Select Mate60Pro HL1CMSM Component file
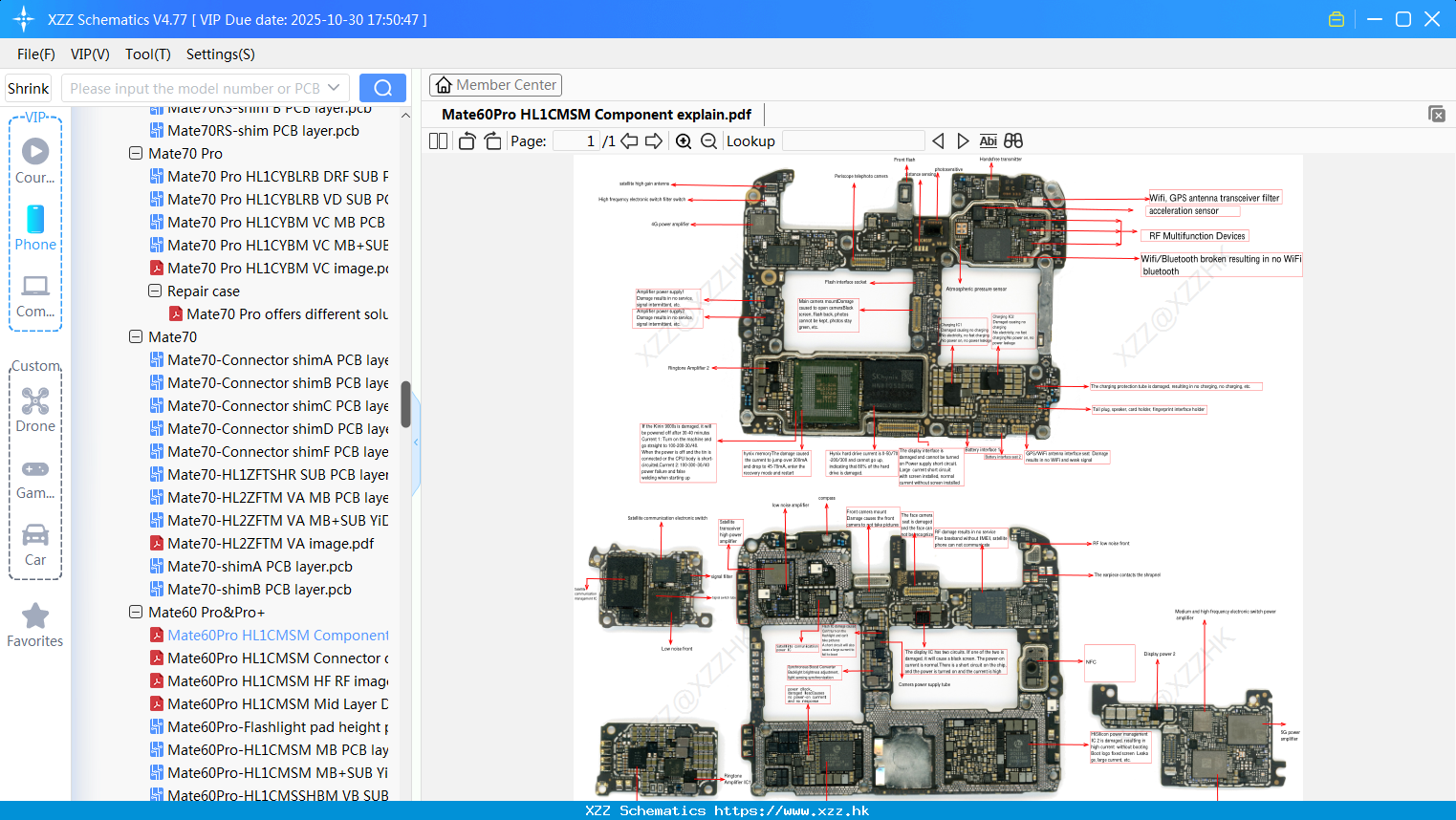Image resolution: width=1456 pixels, height=820 pixels. coord(270,635)
